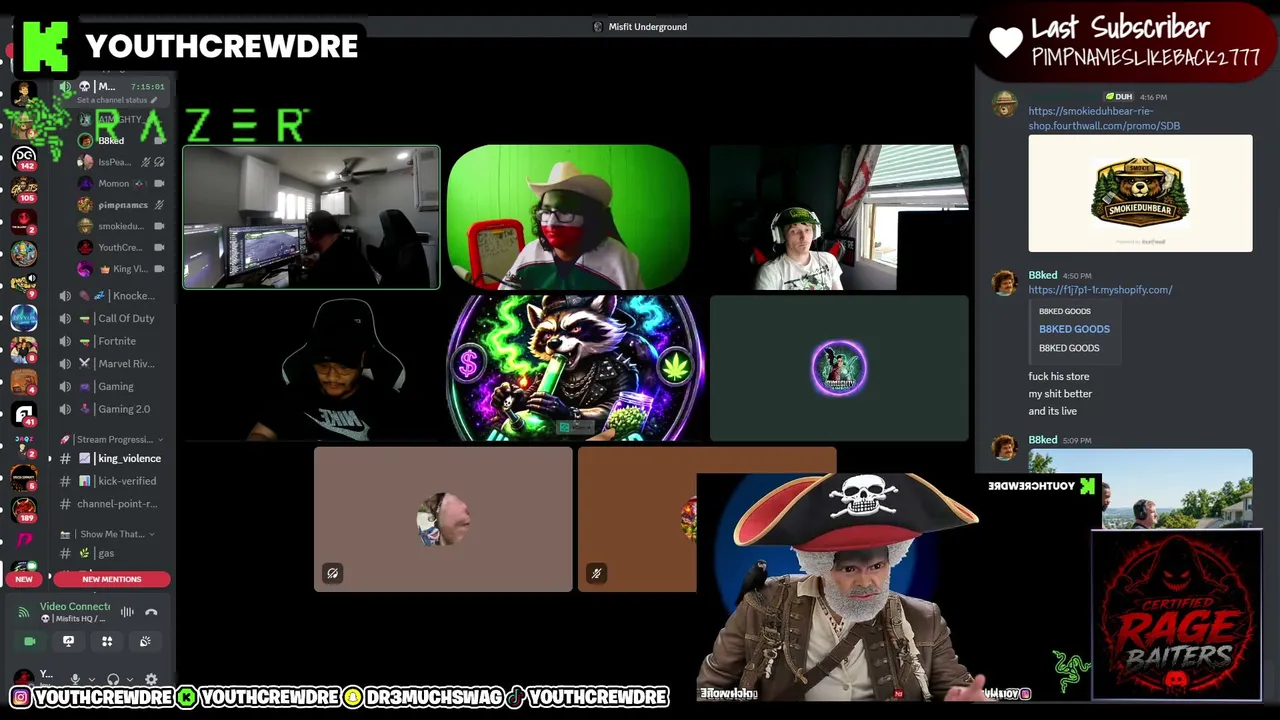Viewport: 1280px width, 720px height.
Task: Focus the raccoon avatar tile
Action: coord(575,369)
